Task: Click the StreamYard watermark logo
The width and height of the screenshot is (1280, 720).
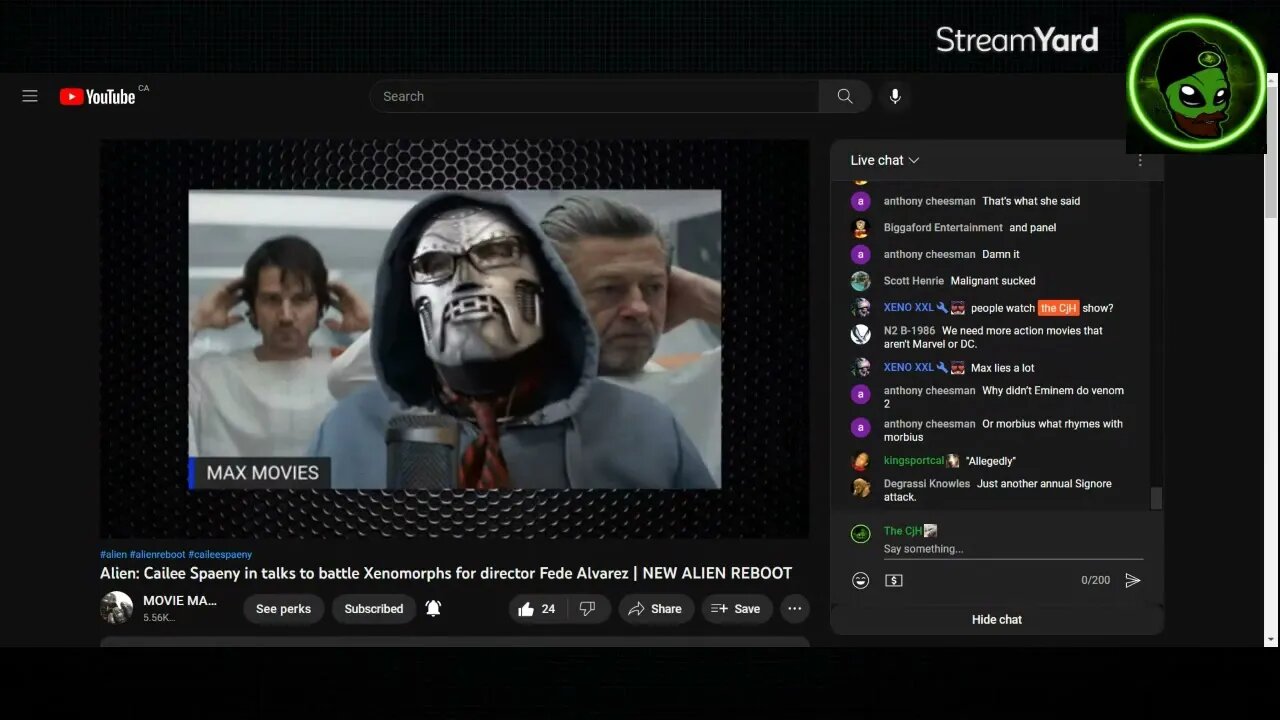Action: [1017, 40]
